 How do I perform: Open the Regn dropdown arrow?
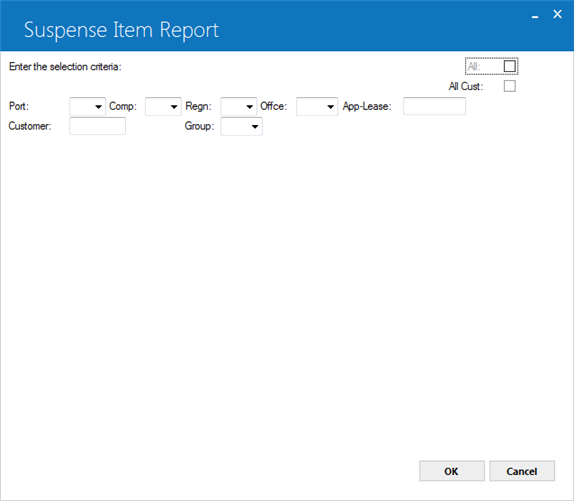pos(249,107)
